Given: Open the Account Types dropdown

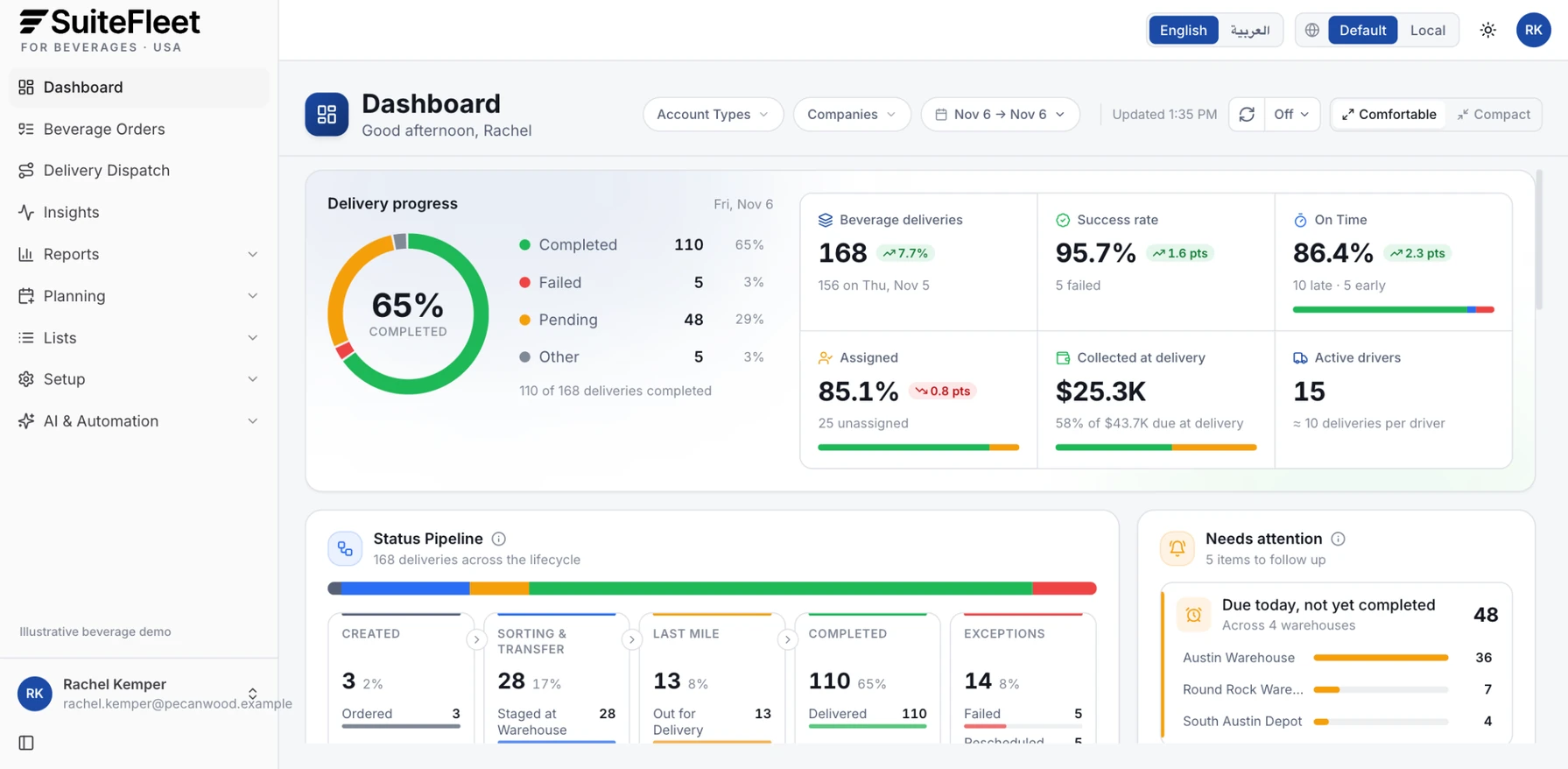Looking at the screenshot, I should point(713,115).
